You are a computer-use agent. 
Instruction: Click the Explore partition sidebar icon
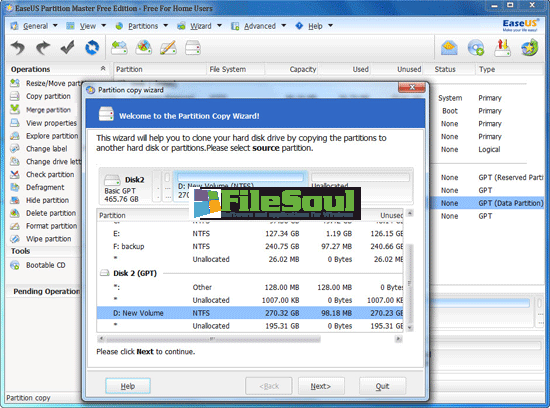pos(15,136)
